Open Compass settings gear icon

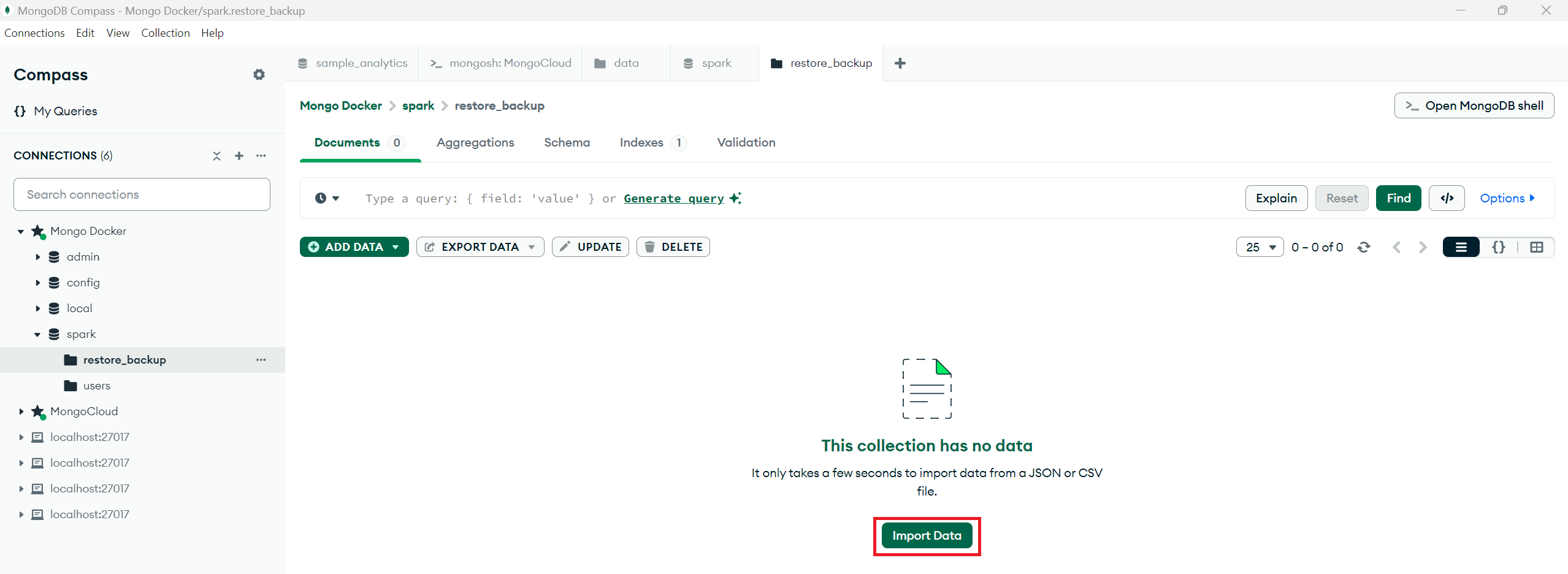[259, 74]
